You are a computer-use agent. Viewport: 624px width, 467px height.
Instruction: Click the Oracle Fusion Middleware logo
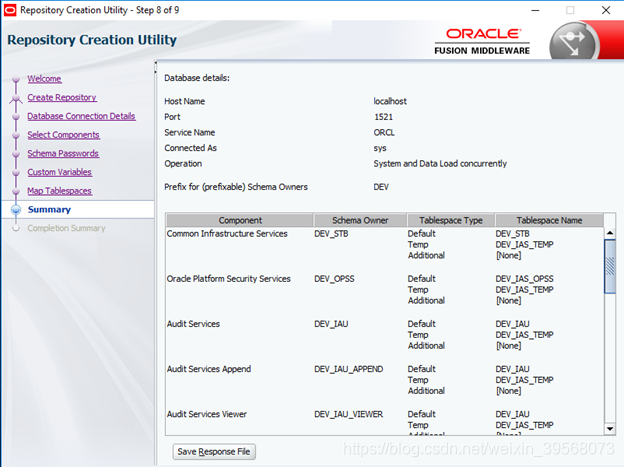[482, 41]
